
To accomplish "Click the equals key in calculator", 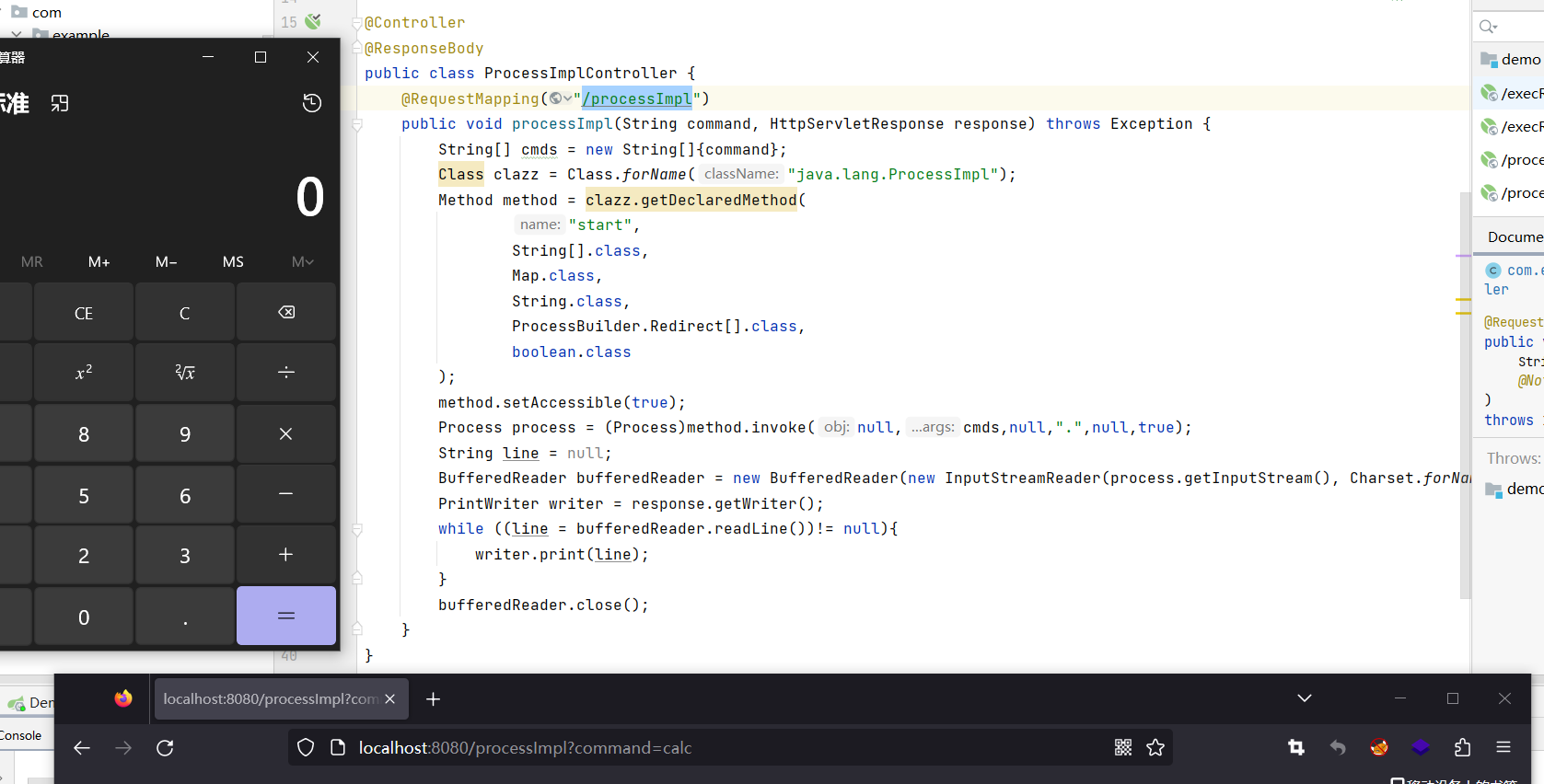I will (286, 616).
